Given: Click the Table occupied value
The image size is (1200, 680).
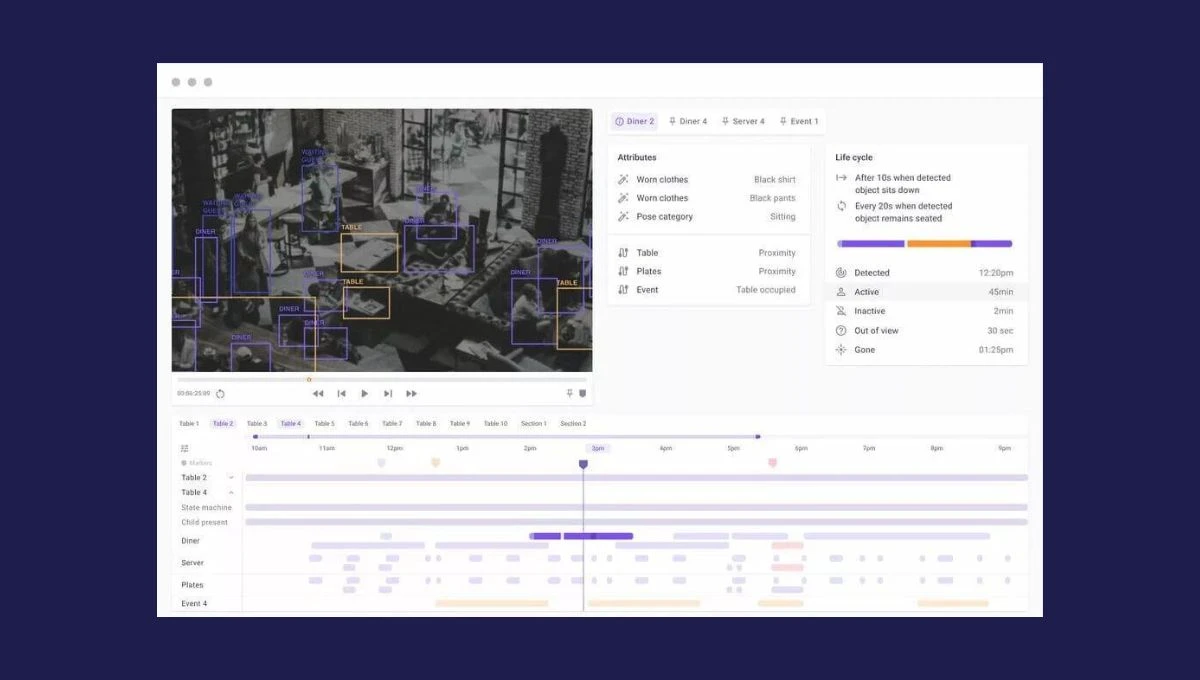Looking at the screenshot, I should tap(766, 290).
